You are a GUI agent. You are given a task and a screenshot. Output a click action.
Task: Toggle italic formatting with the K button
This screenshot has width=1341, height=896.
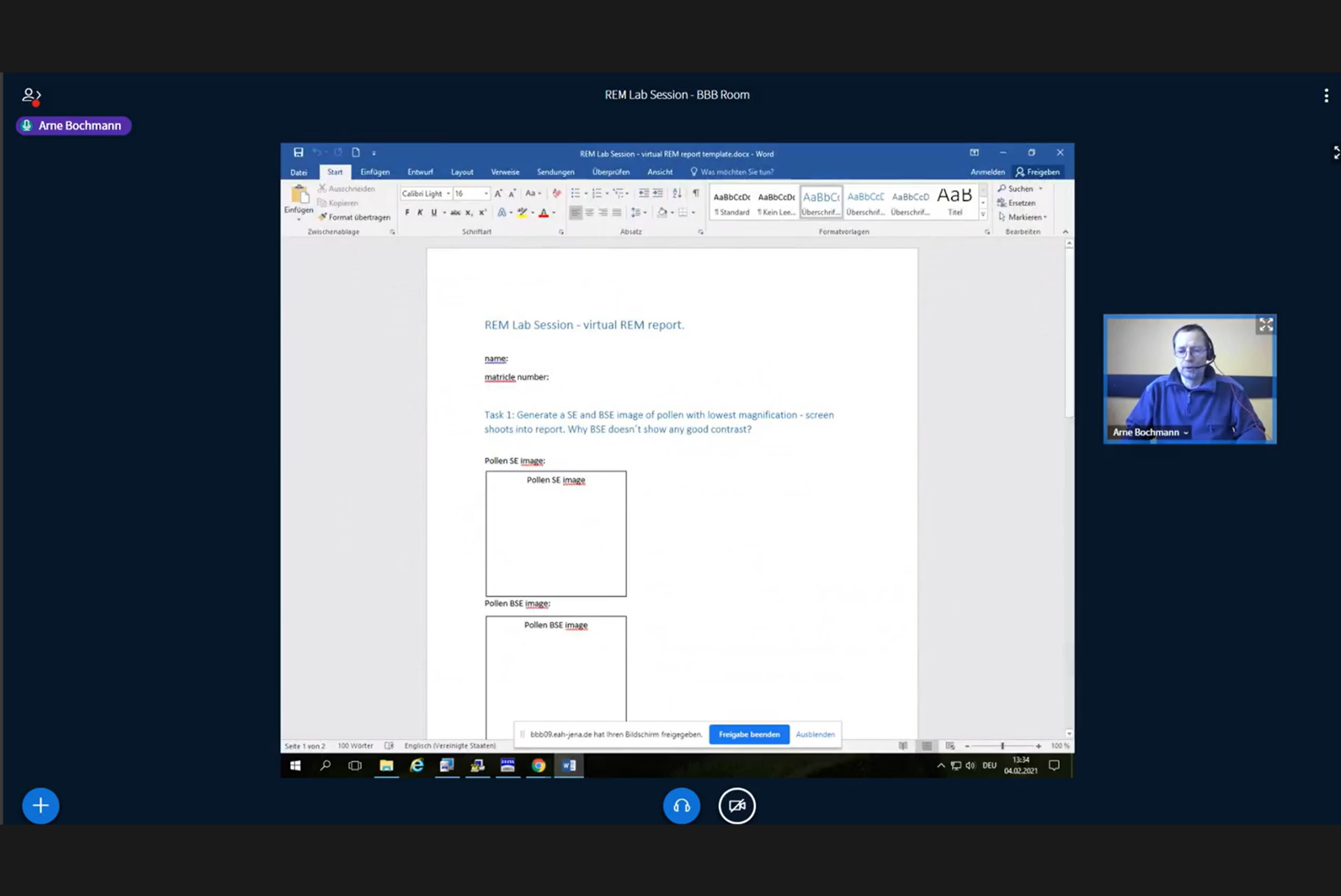pos(420,213)
